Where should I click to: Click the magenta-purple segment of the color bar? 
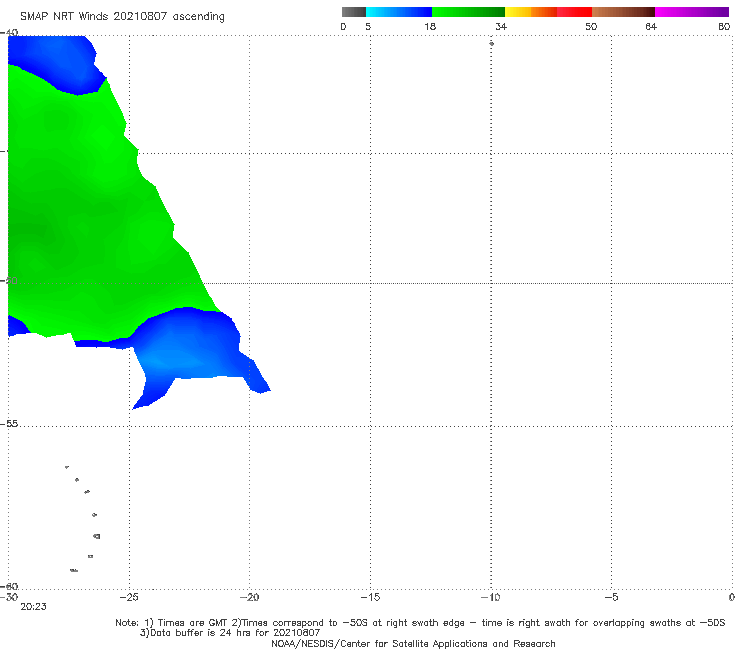692,12
